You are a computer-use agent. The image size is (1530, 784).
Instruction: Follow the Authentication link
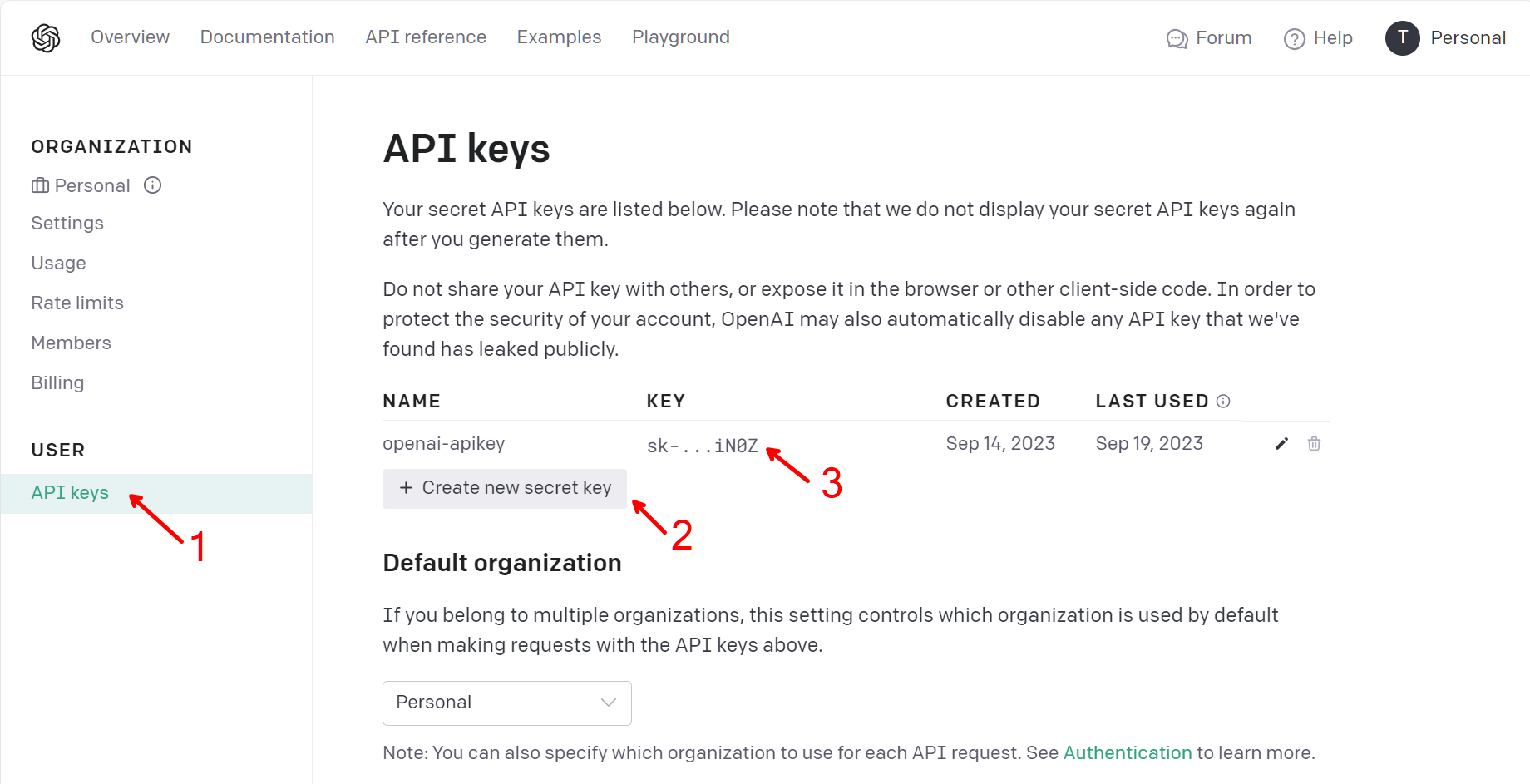[1128, 753]
